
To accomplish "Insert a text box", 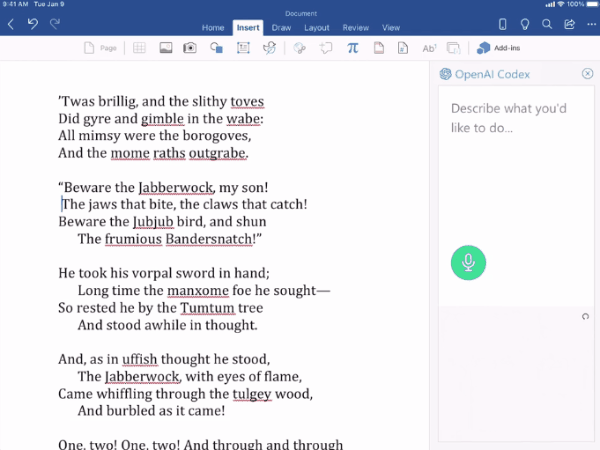I will coord(243,48).
